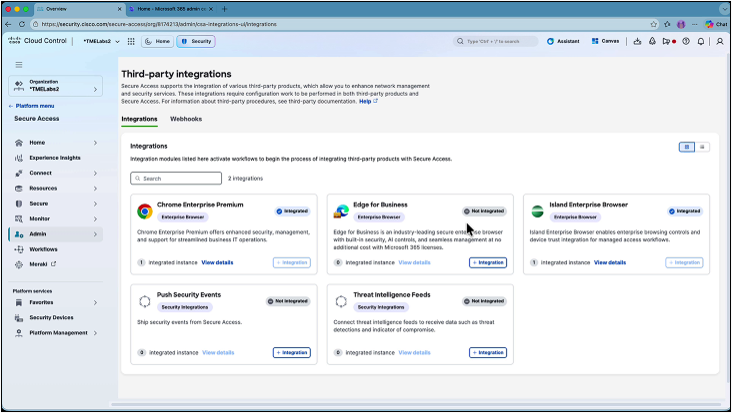Click the Push Security Events icon

(145, 301)
